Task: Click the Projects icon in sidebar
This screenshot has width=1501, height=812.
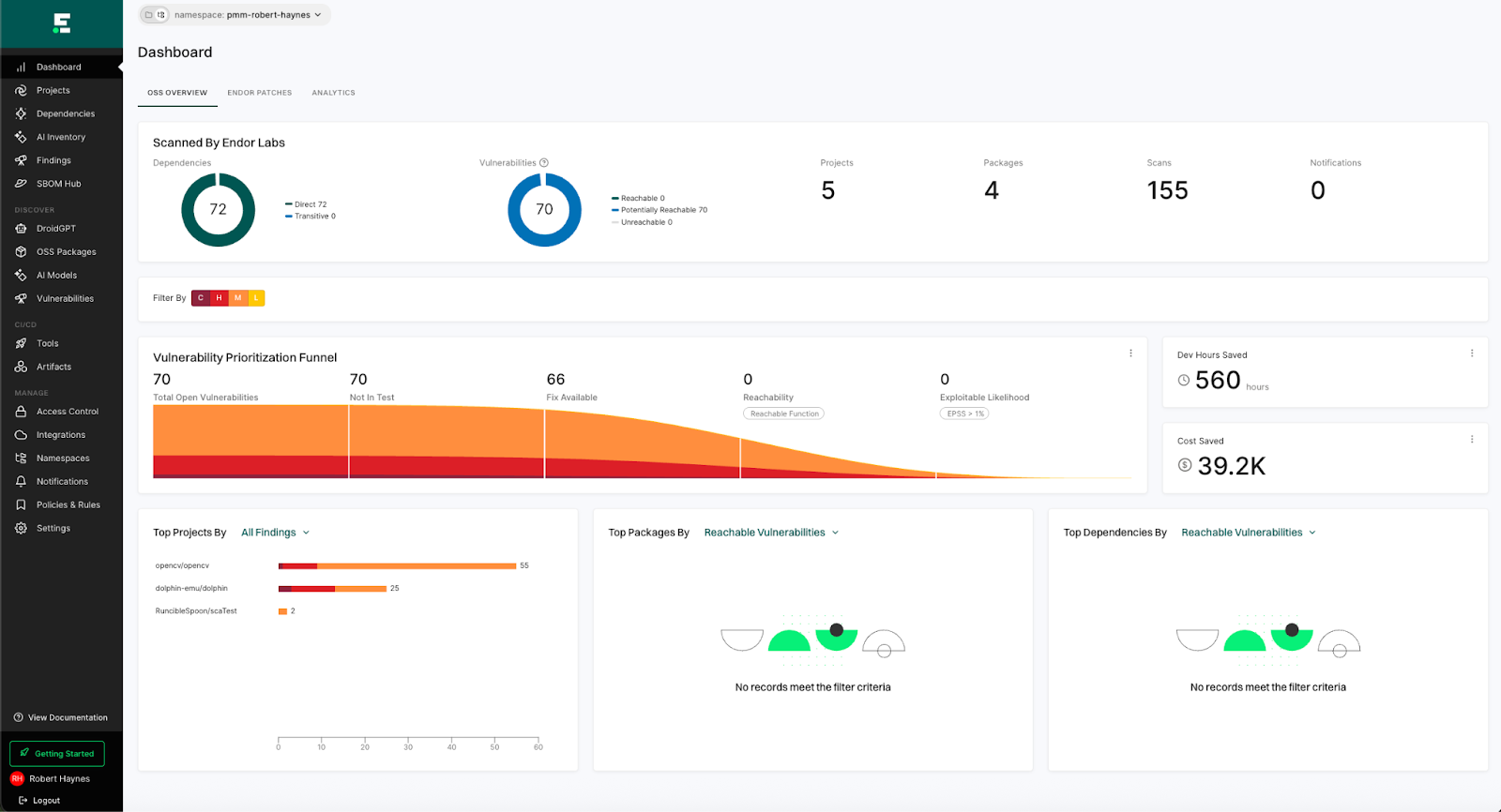Action: [21, 91]
